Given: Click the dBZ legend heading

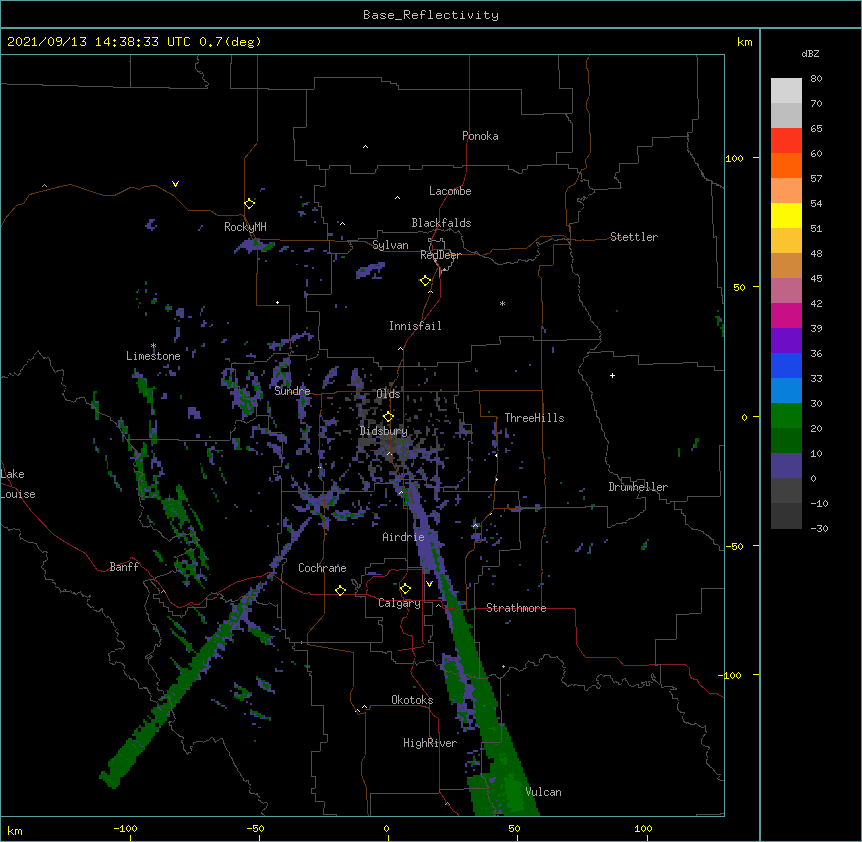Looking at the screenshot, I should pyautogui.click(x=810, y=54).
